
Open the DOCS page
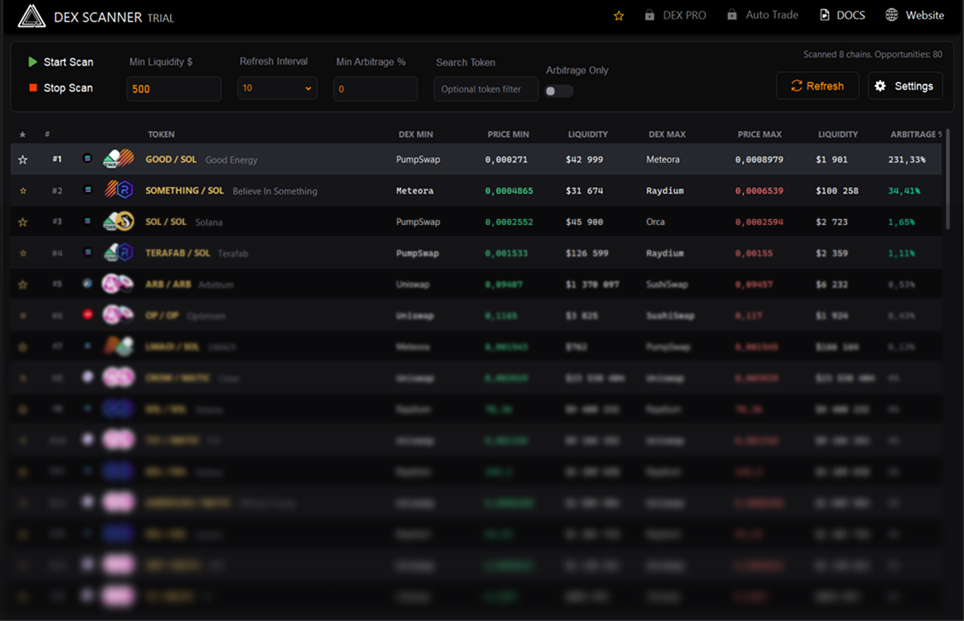(842, 16)
